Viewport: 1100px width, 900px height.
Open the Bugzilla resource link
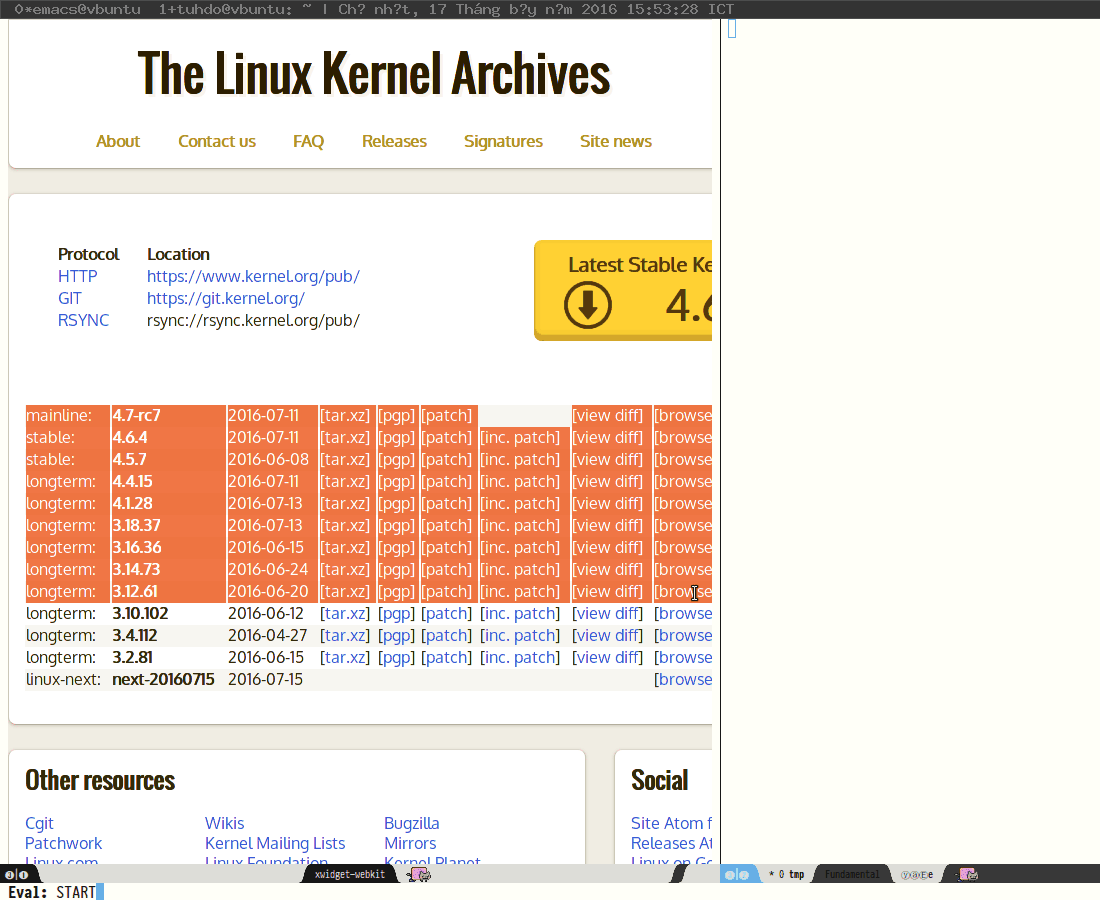tap(412, 824)
